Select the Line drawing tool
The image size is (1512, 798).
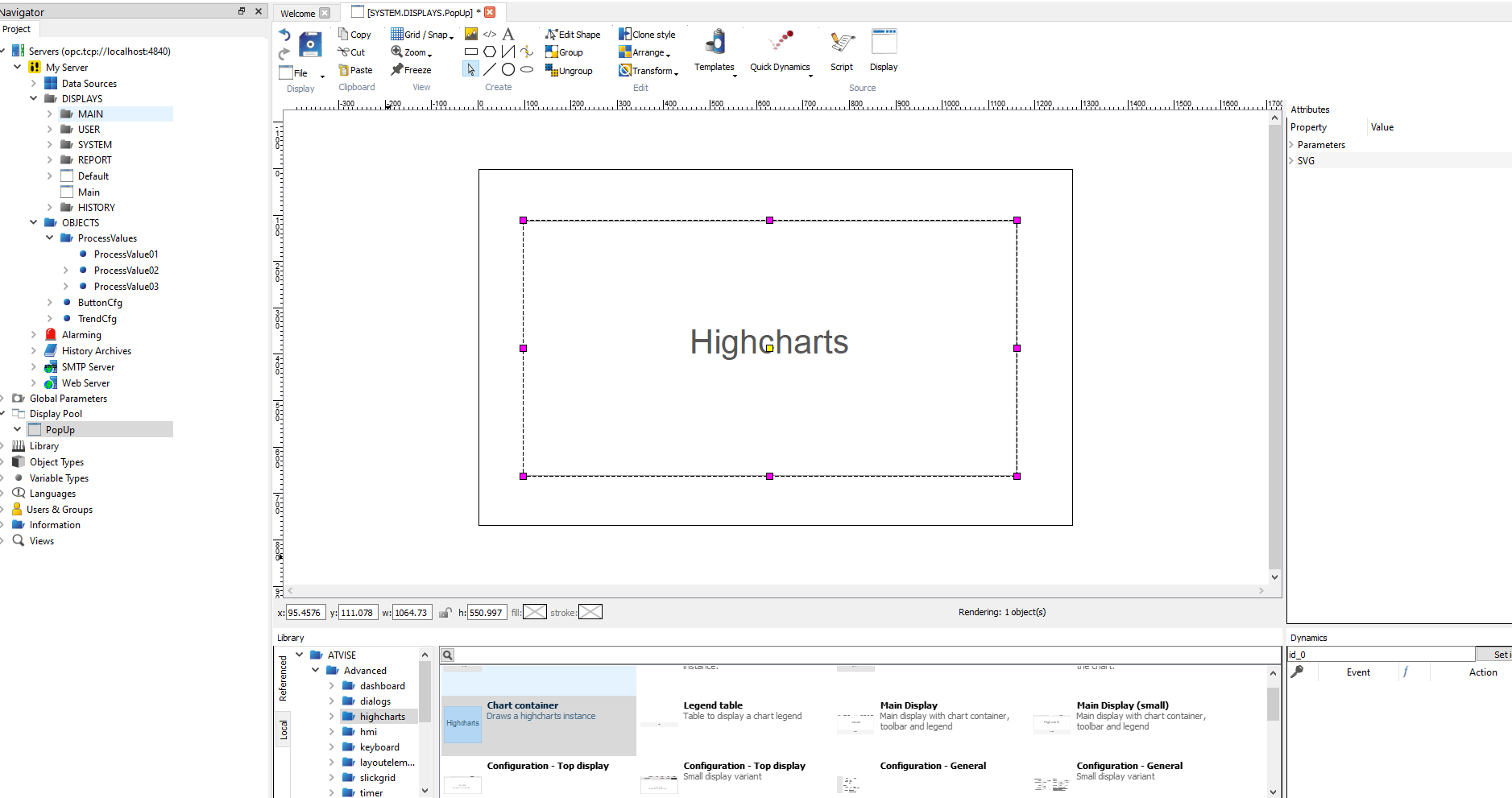(490, 69)
